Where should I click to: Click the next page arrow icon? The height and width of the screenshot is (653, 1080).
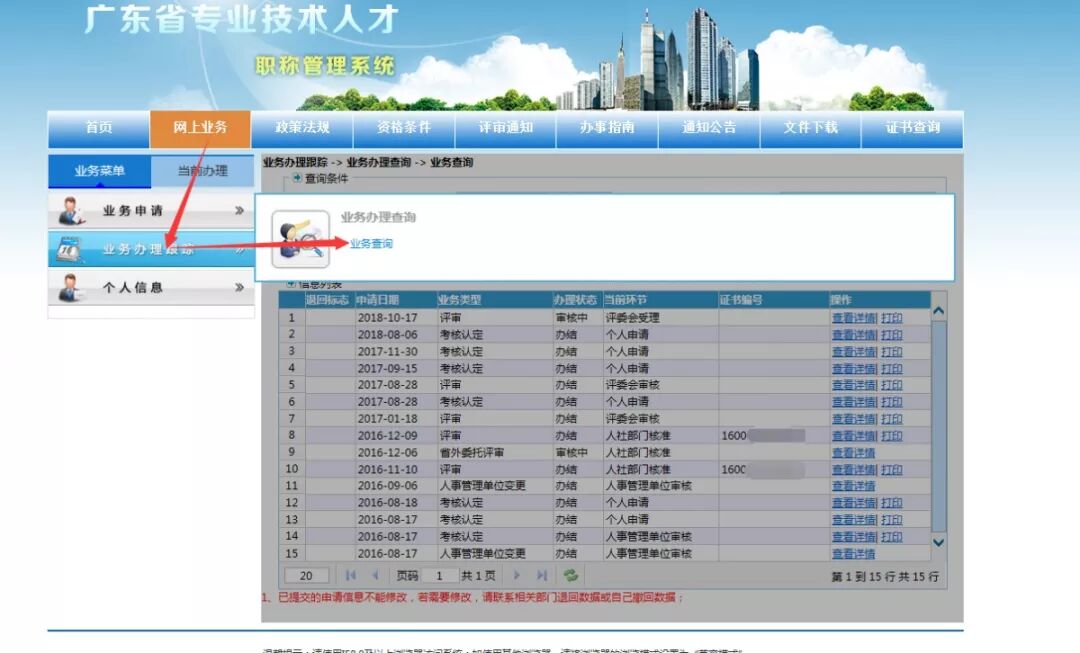(516, 574)
